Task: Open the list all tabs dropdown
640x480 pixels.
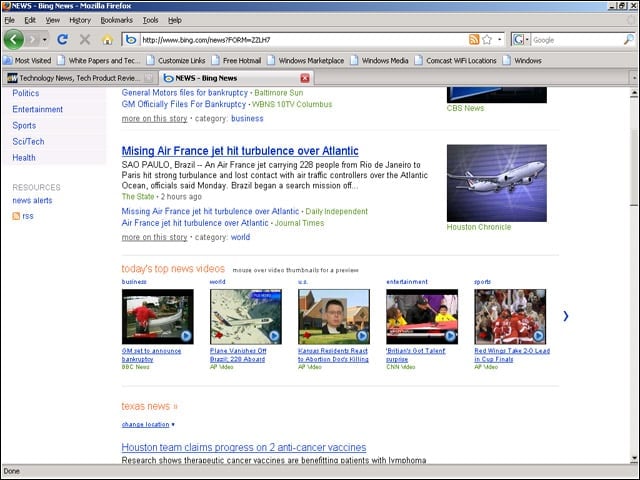Action: [x=634, y=78]
